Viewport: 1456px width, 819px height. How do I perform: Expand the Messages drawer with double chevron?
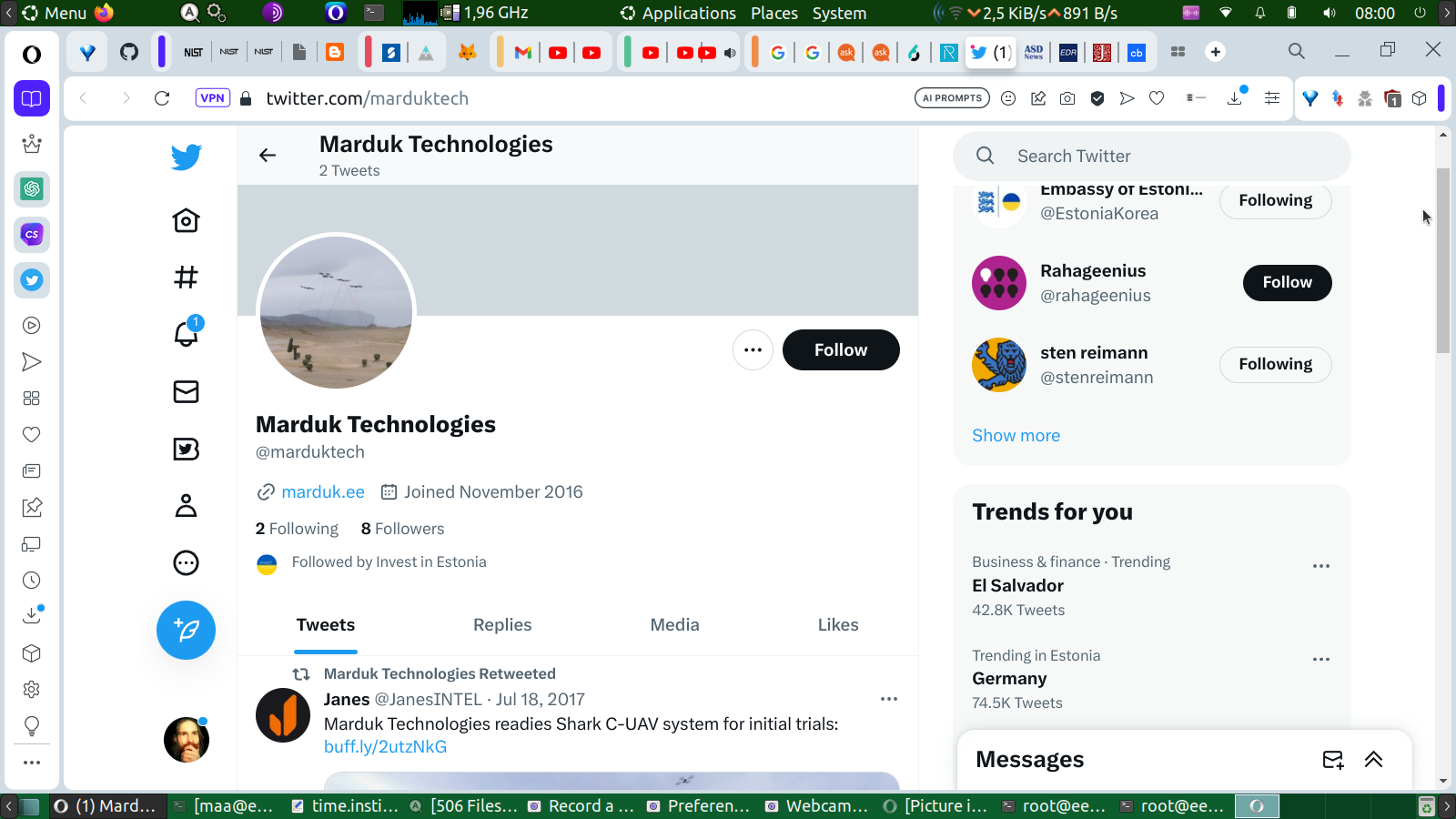pos(1374,760)
